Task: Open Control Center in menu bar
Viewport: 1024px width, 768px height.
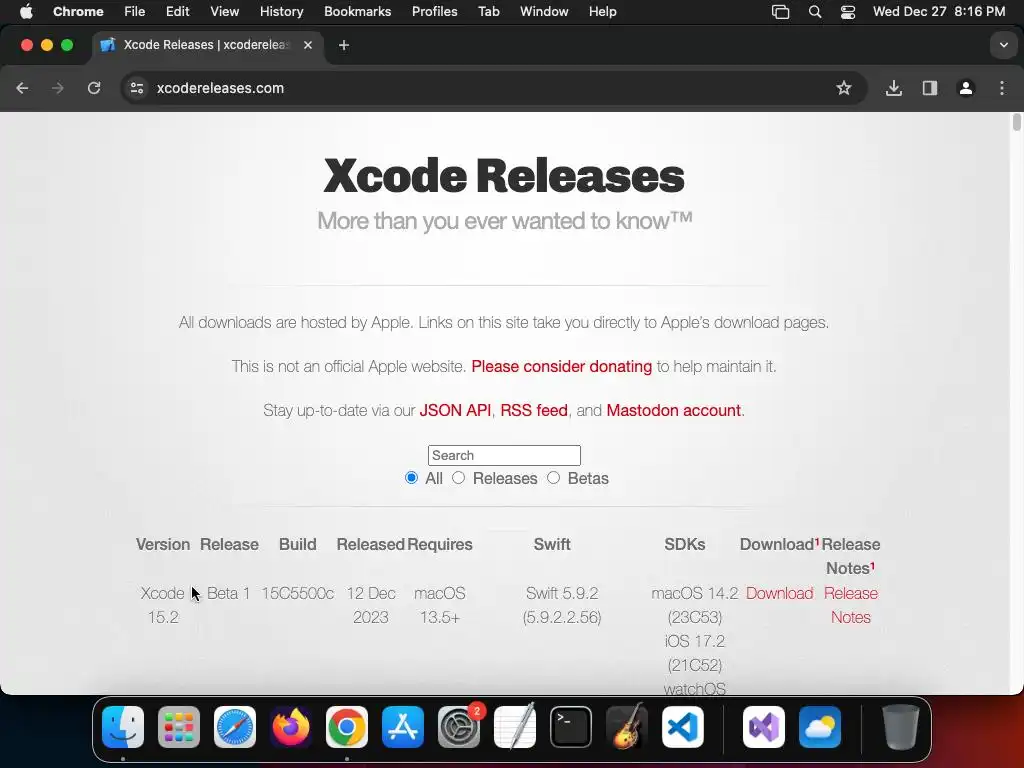Action: (x=848, y=12)
